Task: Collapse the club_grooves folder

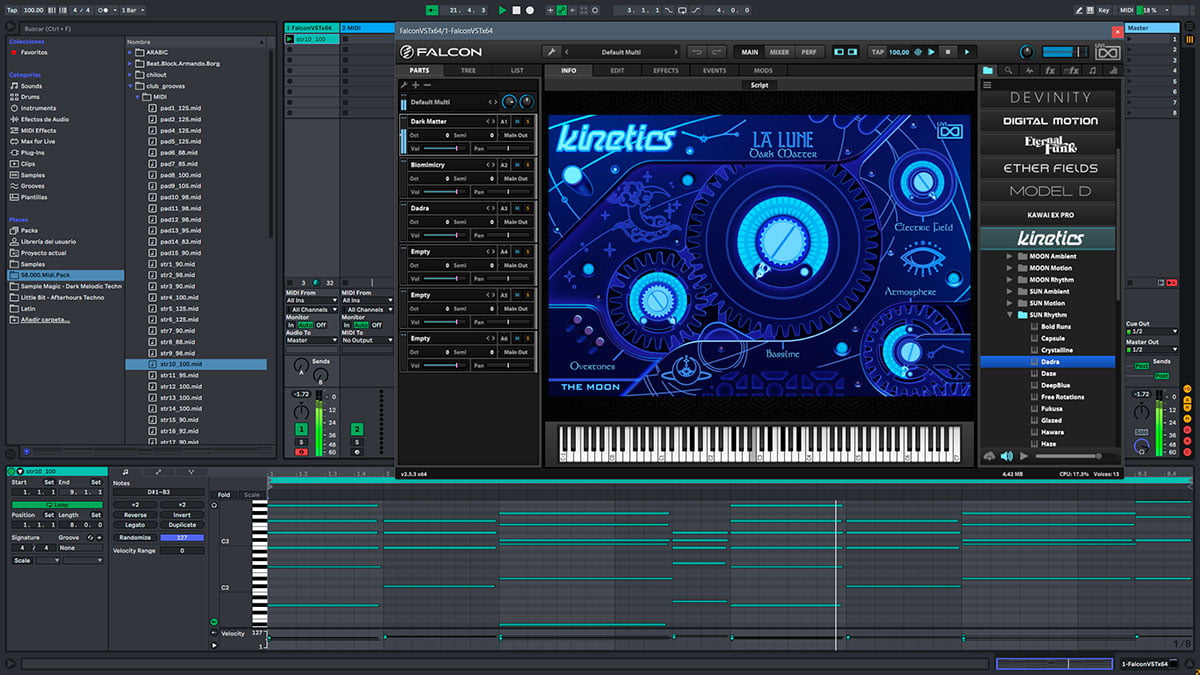Action: coord(131,86)
